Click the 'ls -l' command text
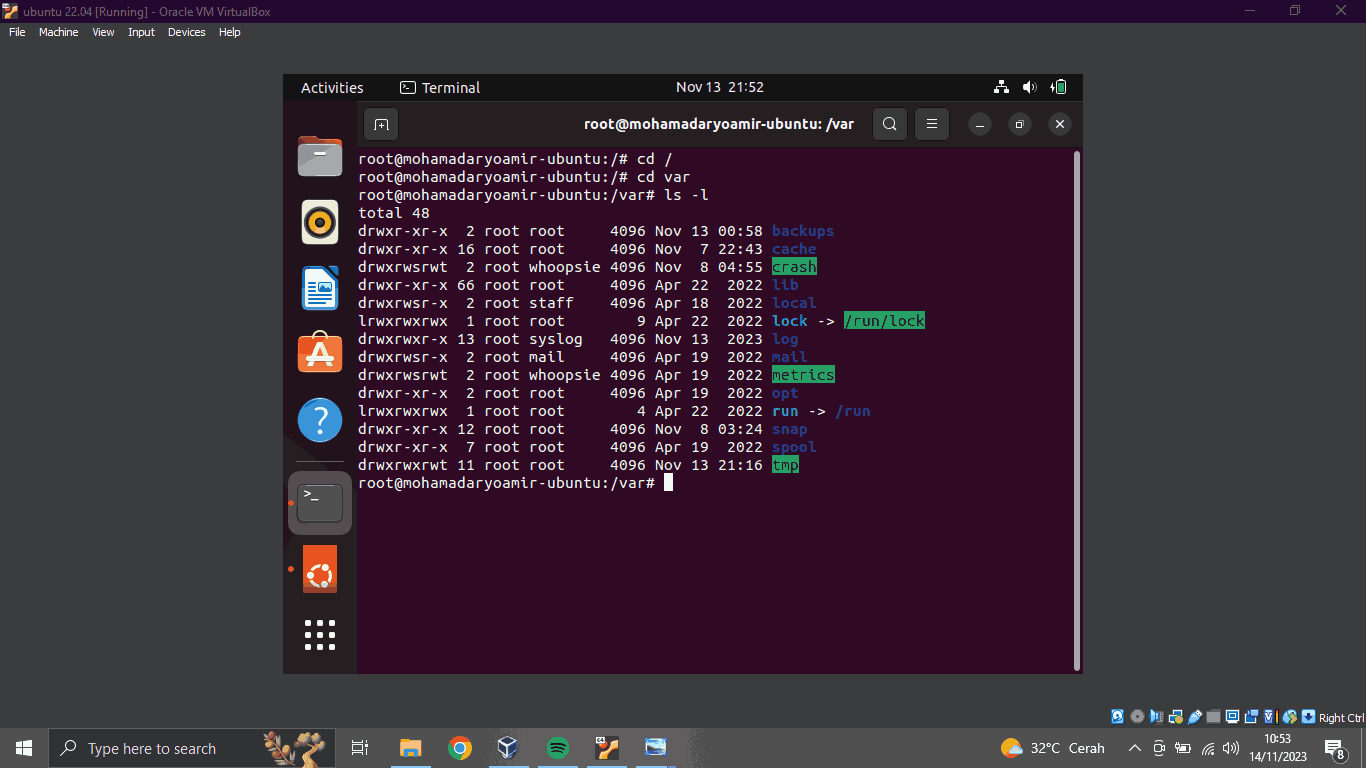The width and height of the screenshot is (1366, 768). 686,195
